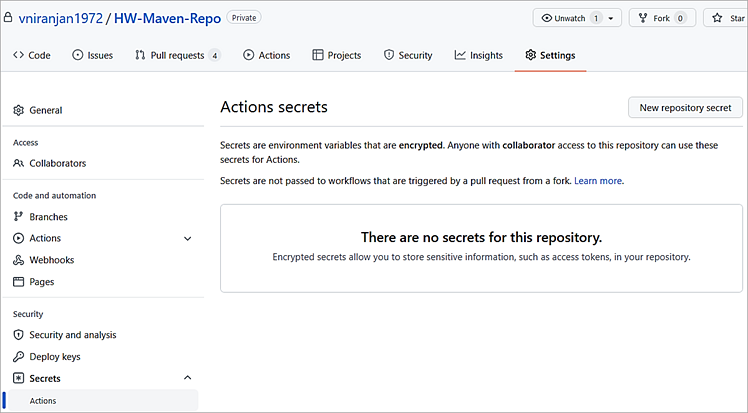Go to the Insights tab
Viewport: 748px width, 413px height.
pos(479,55)
